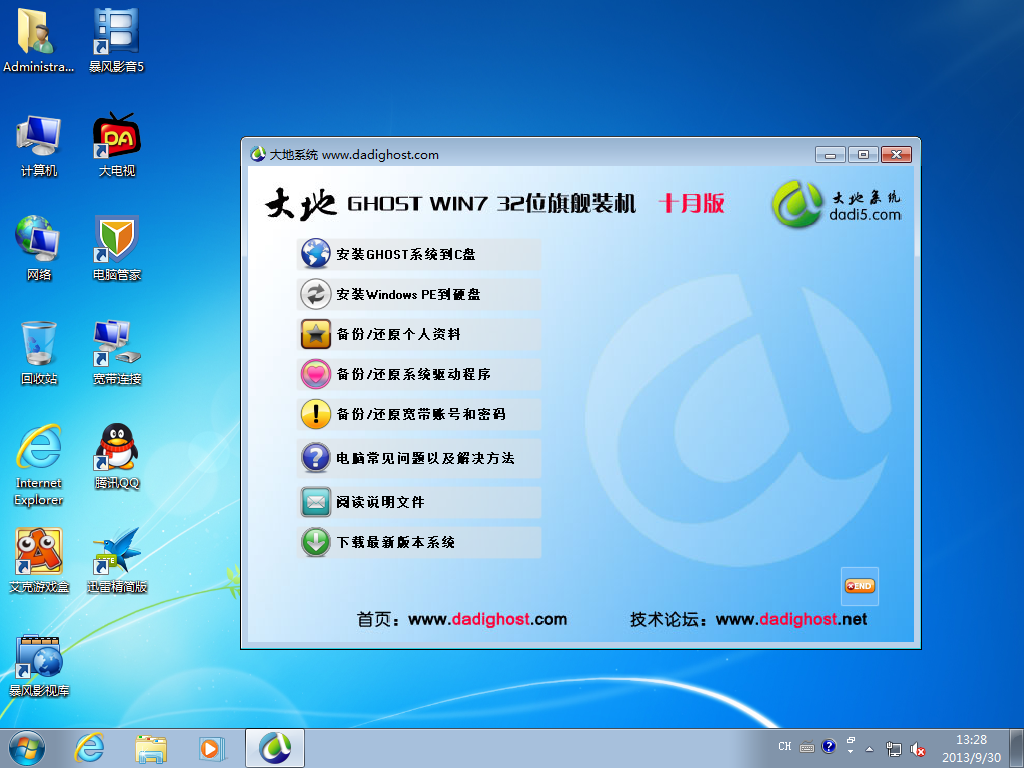Click the 大地系统 taskbar button
The width and height of the screenshot is (1024, 768).
pos(275,748)
